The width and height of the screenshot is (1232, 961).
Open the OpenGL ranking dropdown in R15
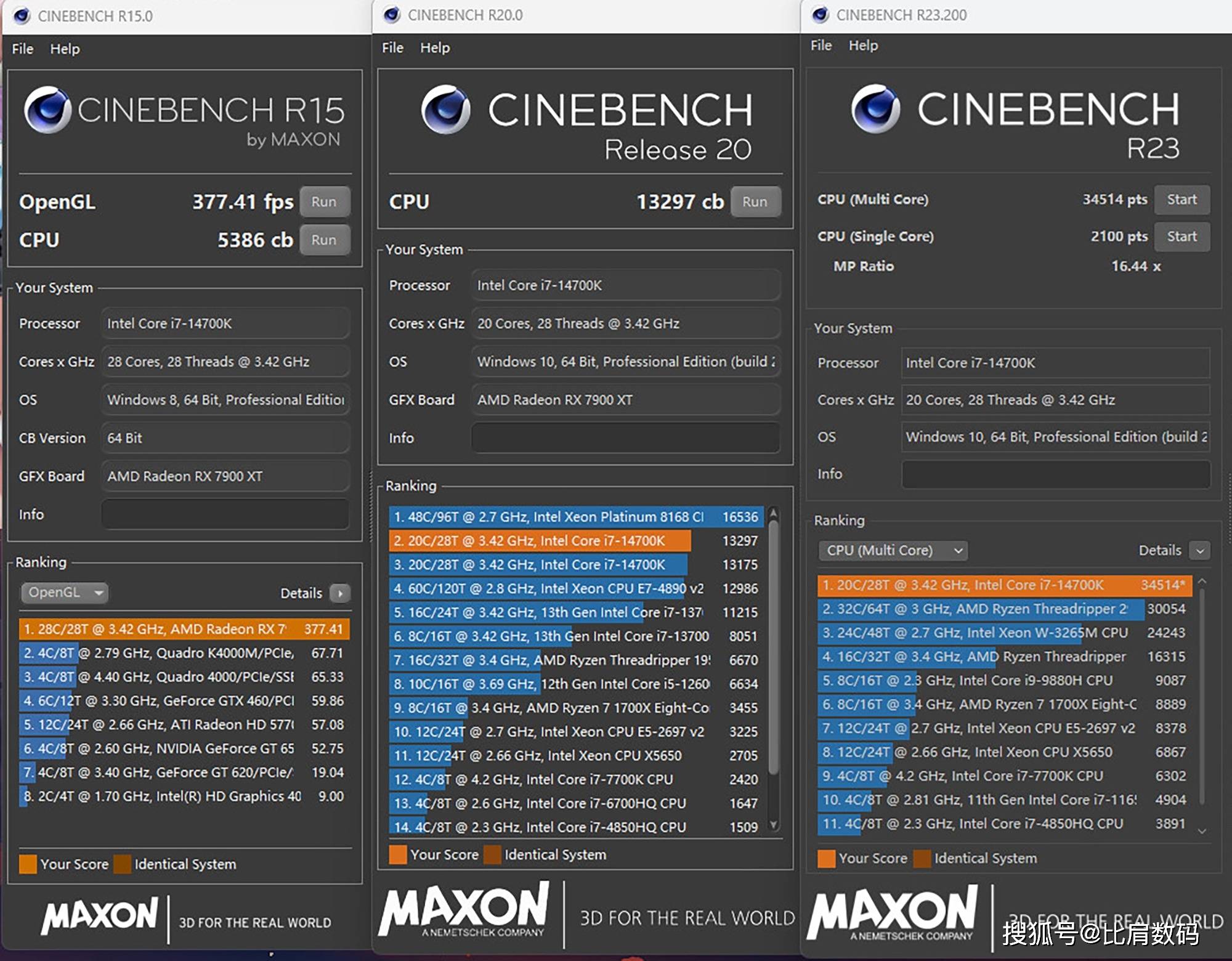point(64,593)
